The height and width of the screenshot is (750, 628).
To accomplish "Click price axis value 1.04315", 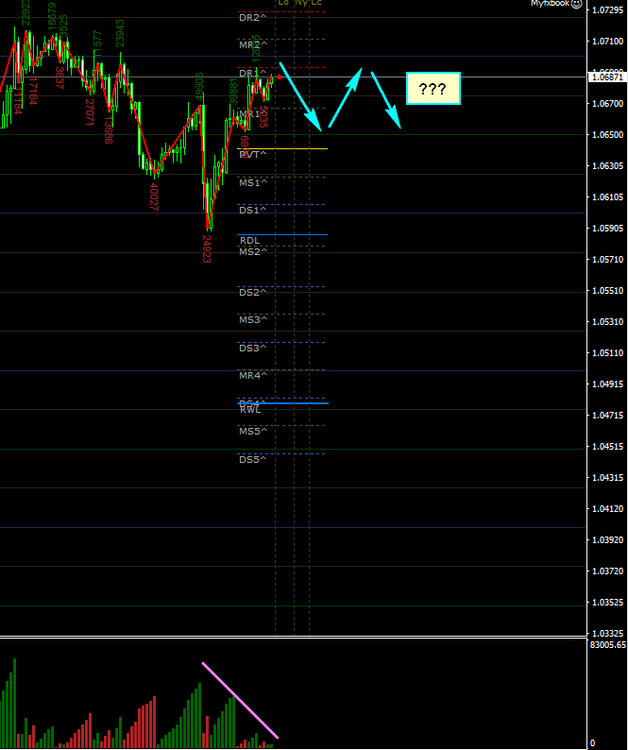I will [x=608, y=477].
